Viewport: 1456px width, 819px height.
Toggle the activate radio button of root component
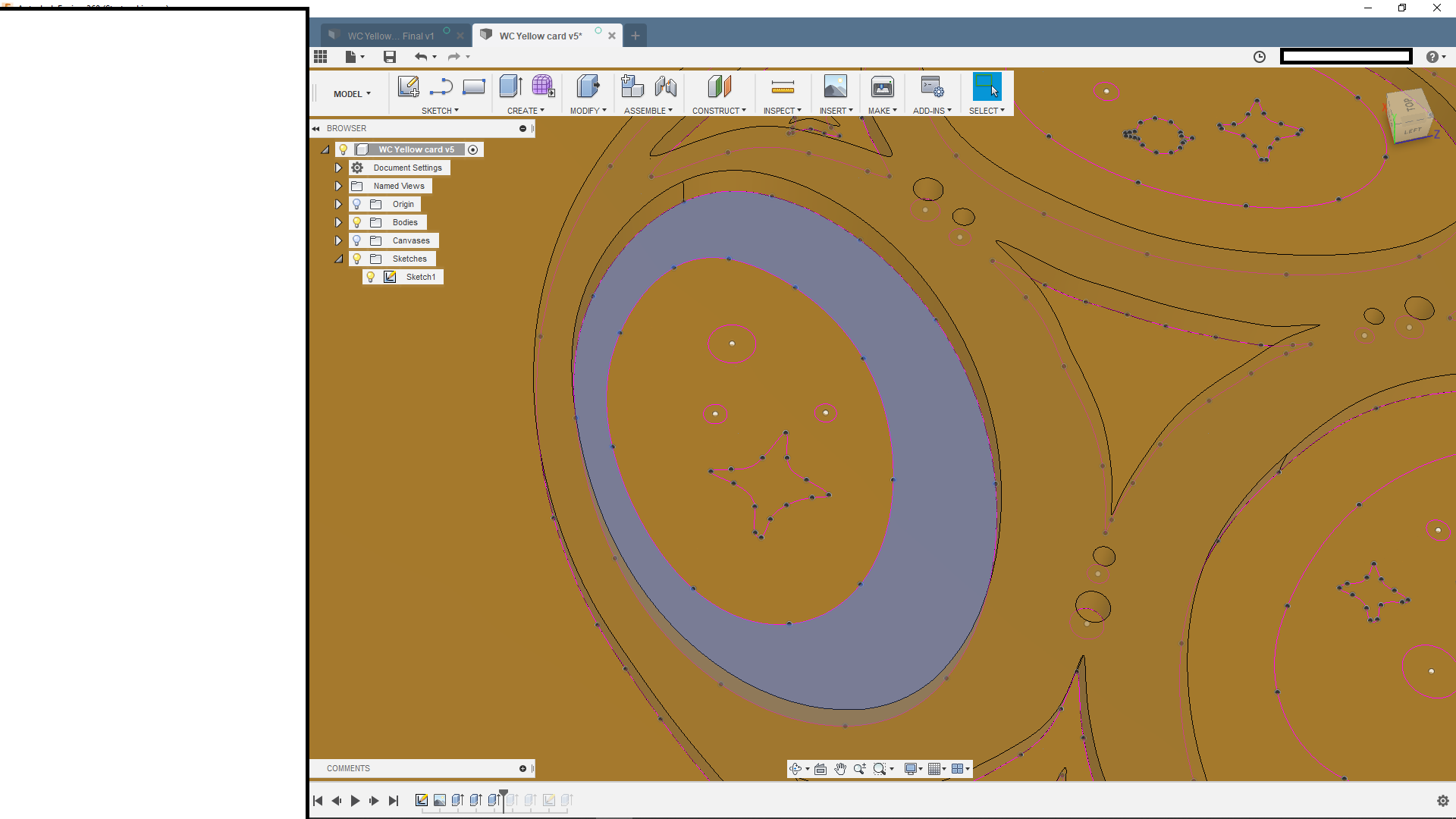(473, 149)
